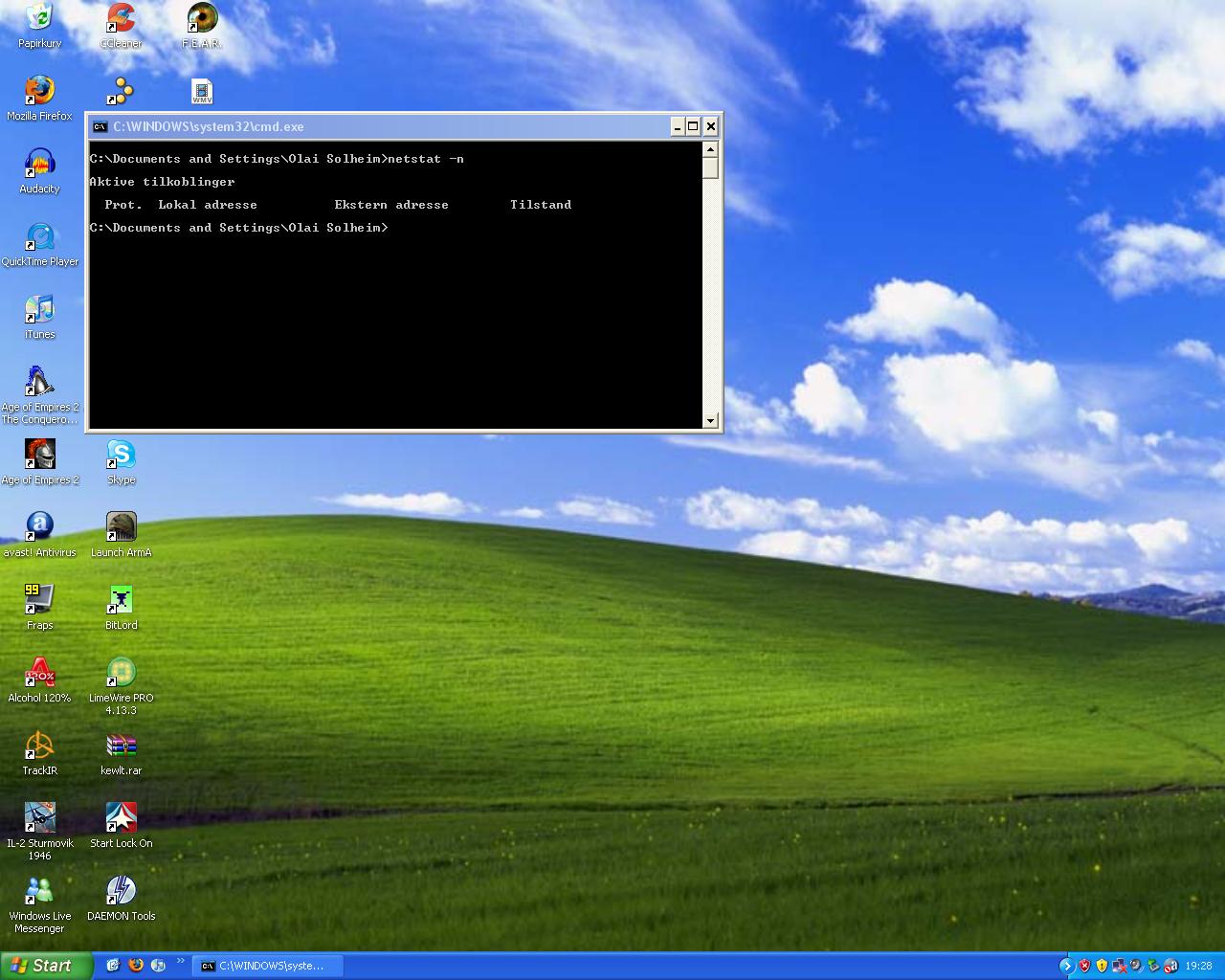Open the Papirkurv recycle bin icon
This screenshot has width=1225, height=980.
tap(39, 26)
